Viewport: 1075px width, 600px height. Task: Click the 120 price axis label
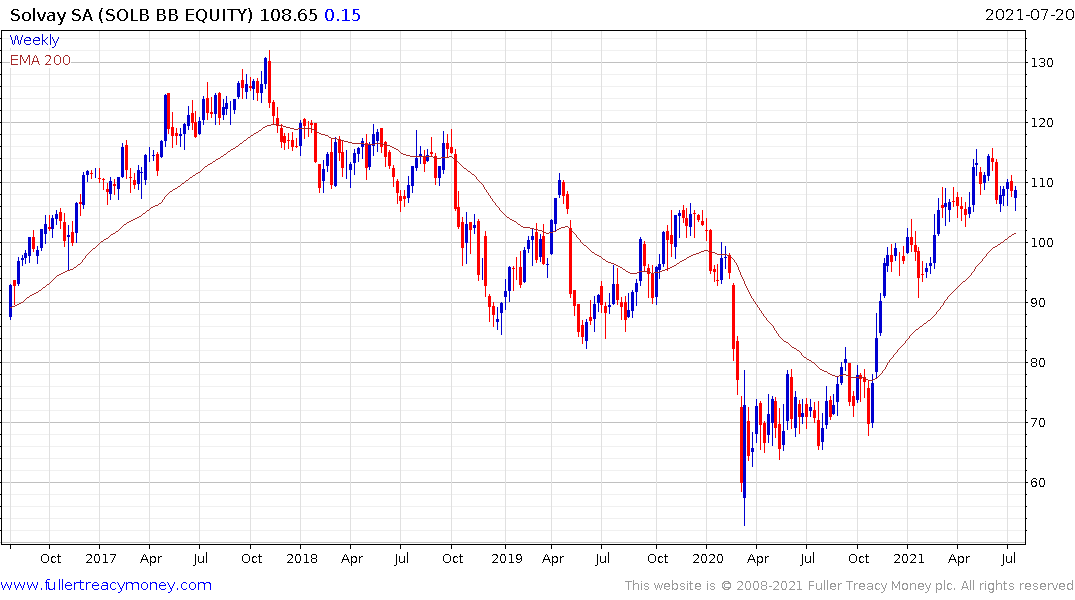[1042, 123]
